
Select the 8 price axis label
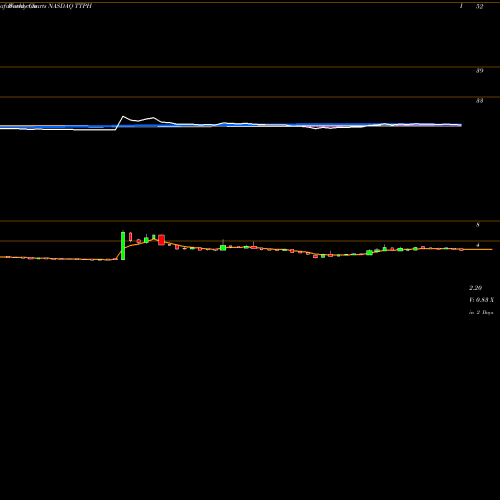click(x=478, y=225)
